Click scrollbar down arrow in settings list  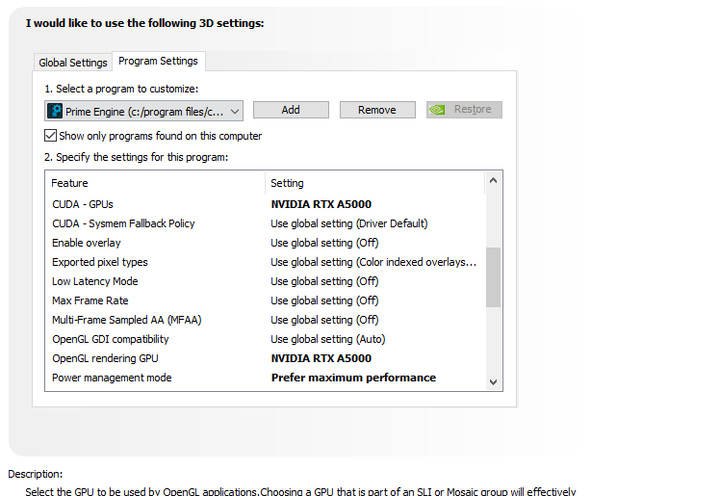[492, 381]
